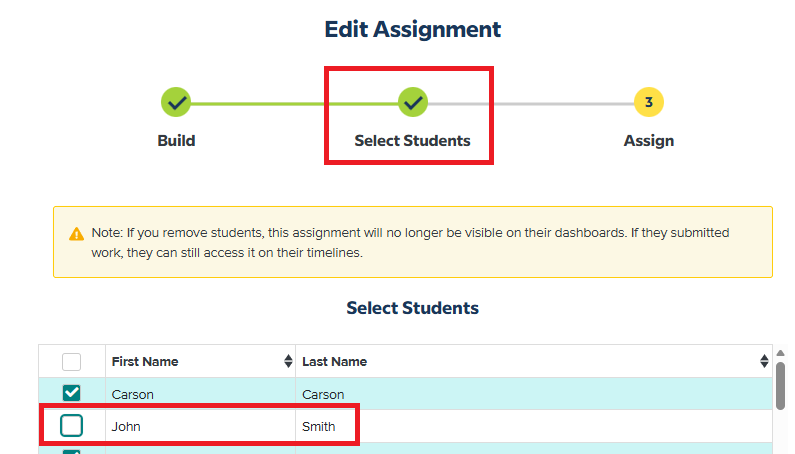Select the John first name cell
The height and width of the screenshot is (454, 795).
click(126, 427)
